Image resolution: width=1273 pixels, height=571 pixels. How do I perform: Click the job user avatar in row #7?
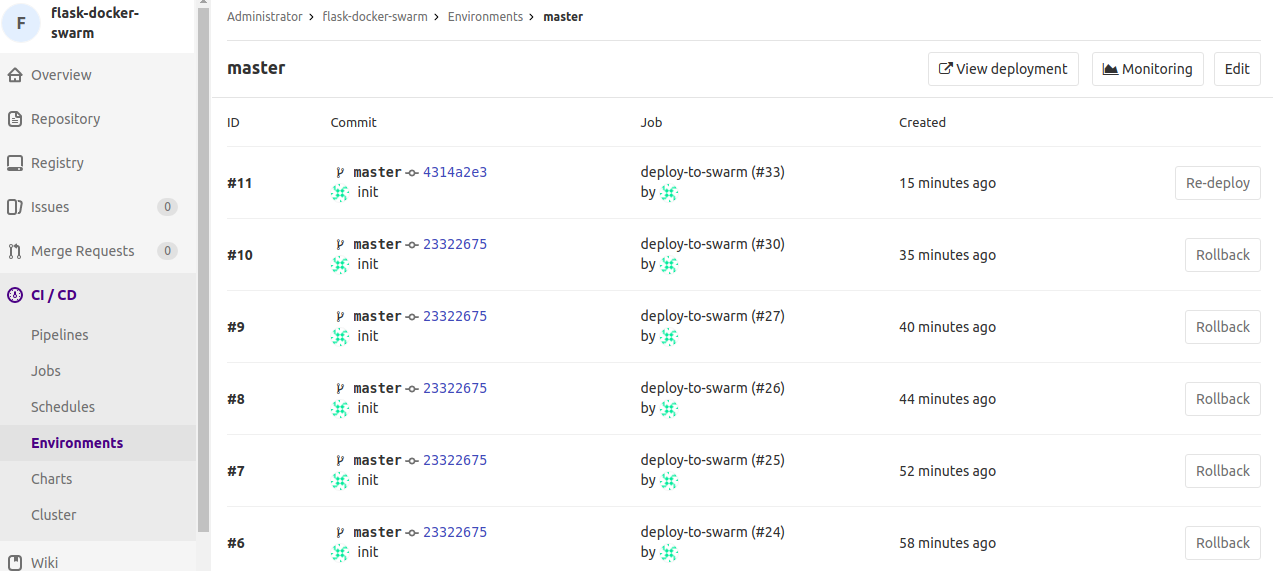click(x=669, y=480)
